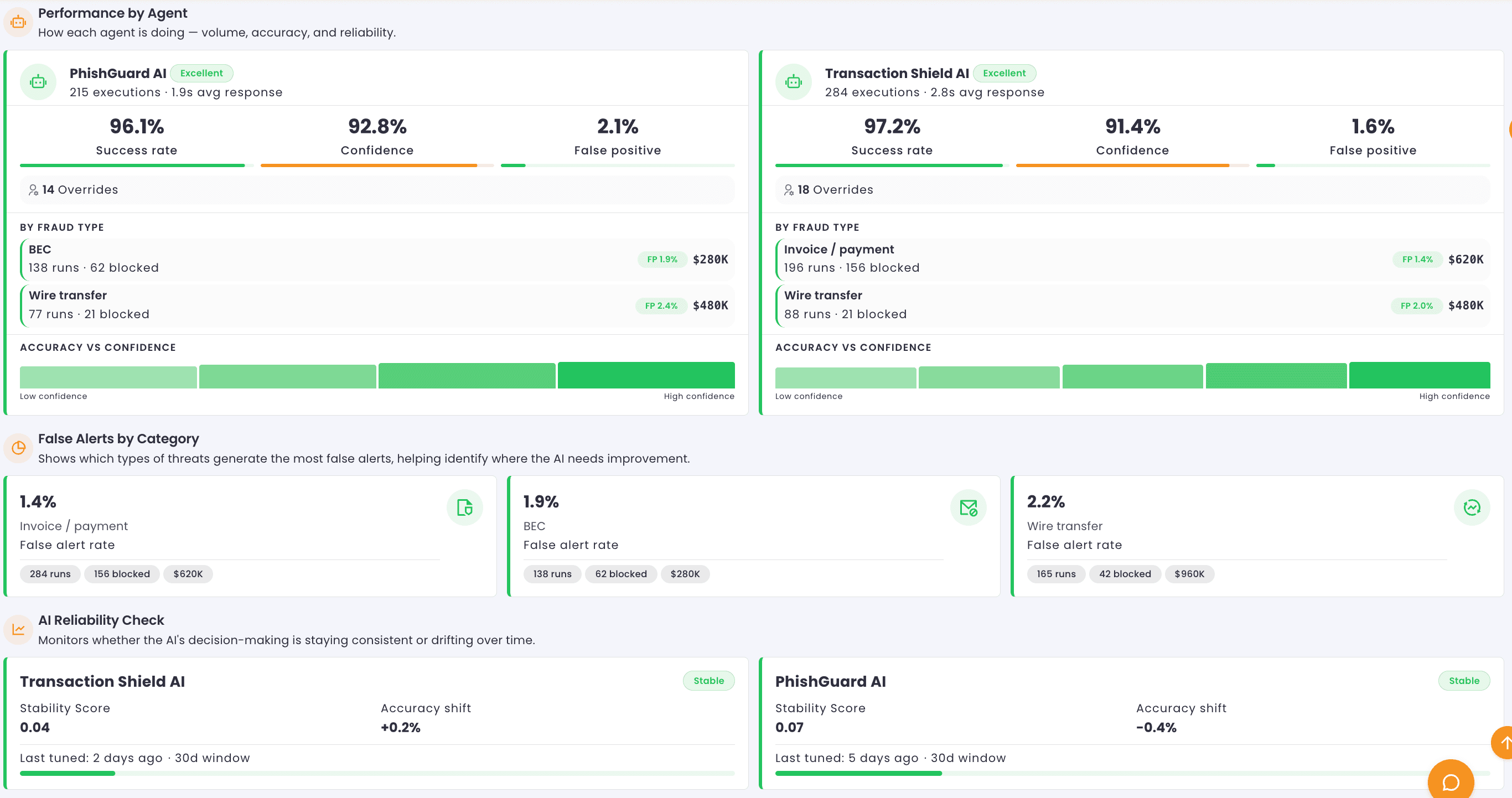Select the $620K chip on the Invoice/payment card

tap(188, 574)
